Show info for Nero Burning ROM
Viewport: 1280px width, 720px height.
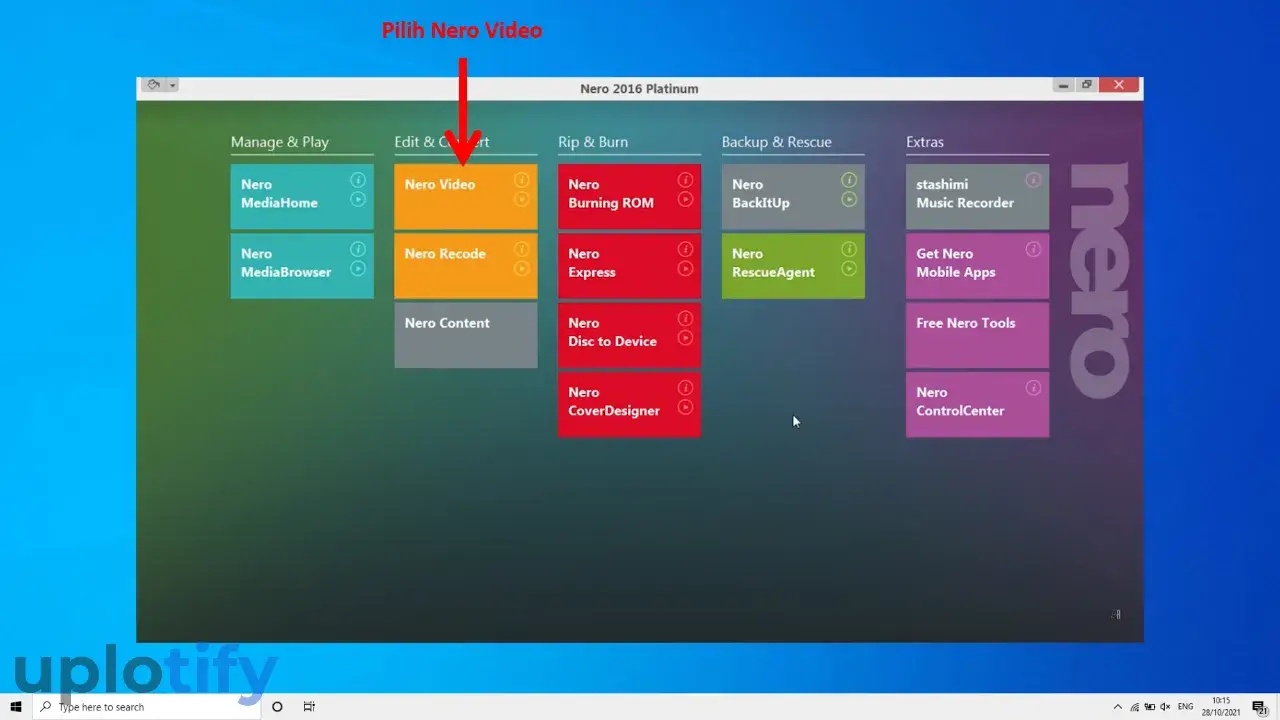coord(685,180)
